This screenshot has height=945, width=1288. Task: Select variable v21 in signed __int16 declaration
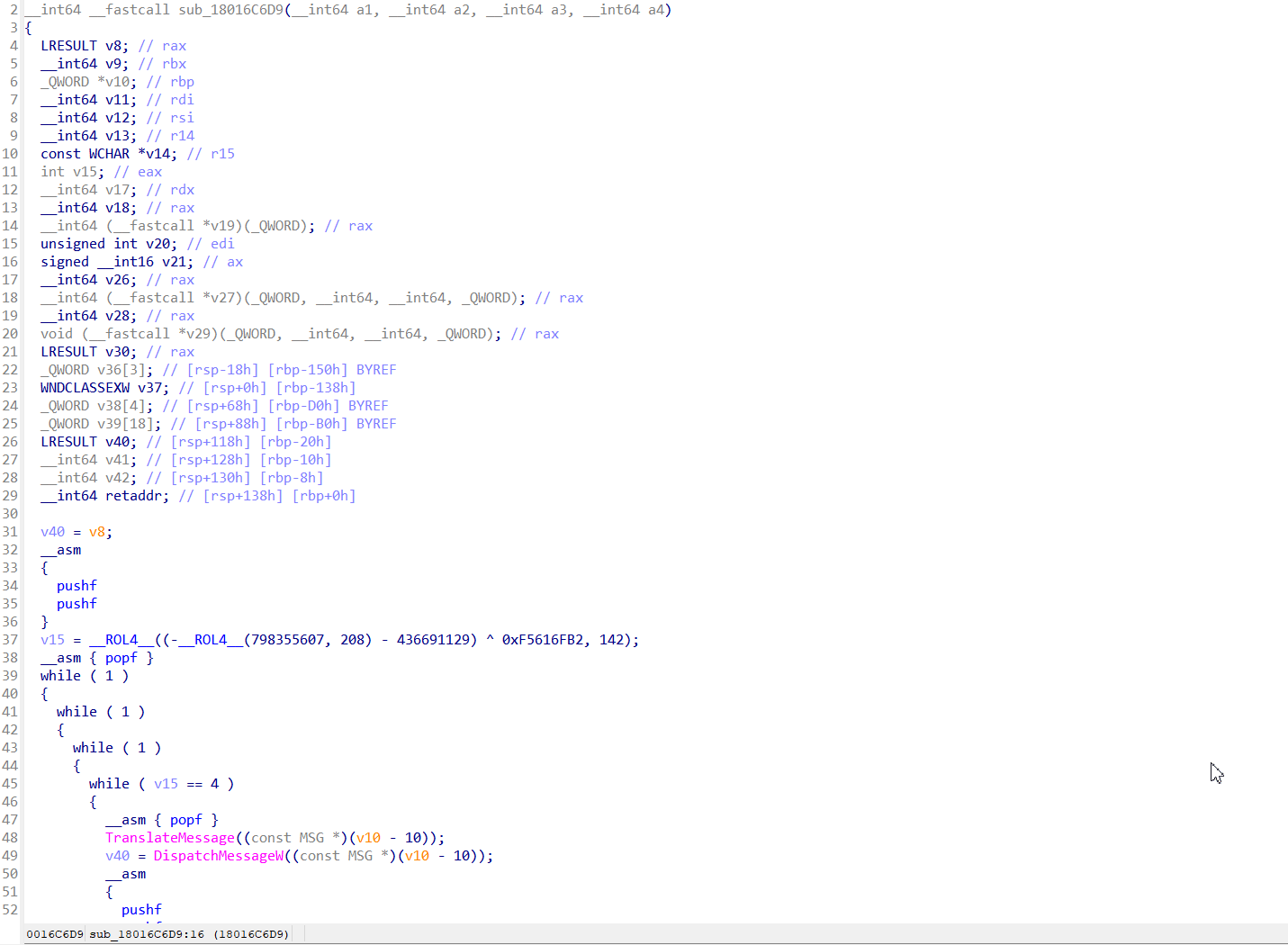[x=174, y=262]
